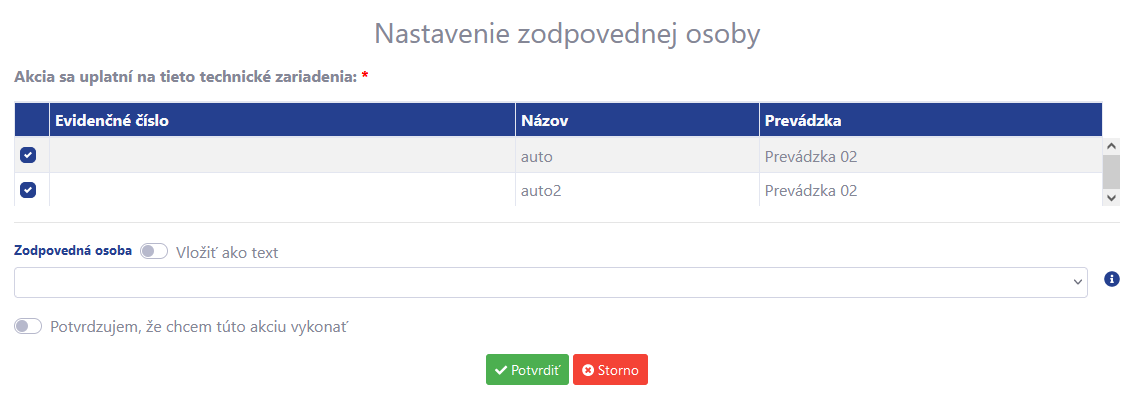Viewport: 1134px width, 400px height.
Task: Click the scrollbar up arrow in table
Action: point(1111,145)
